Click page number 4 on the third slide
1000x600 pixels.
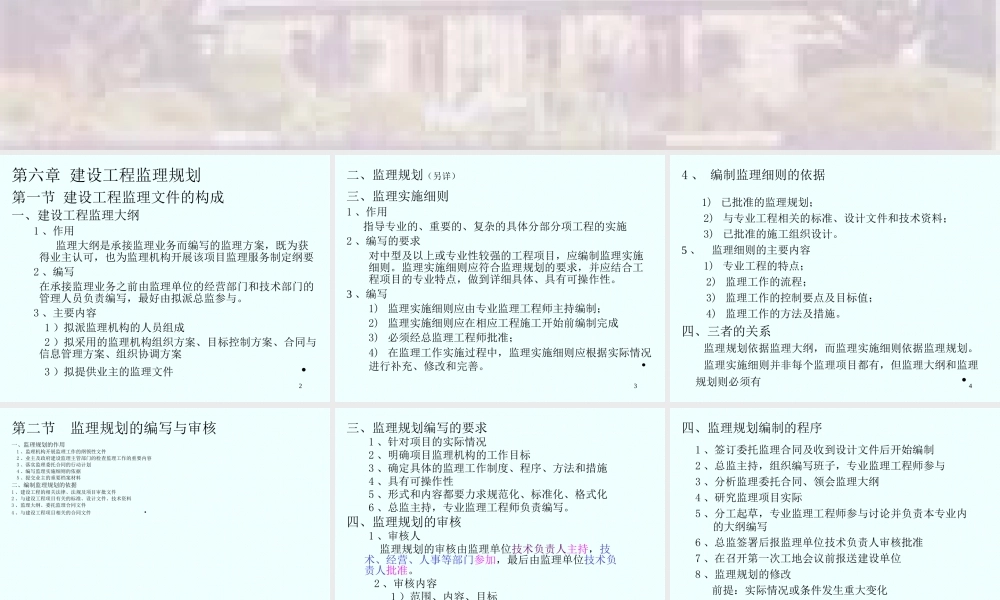click(971, 386)
